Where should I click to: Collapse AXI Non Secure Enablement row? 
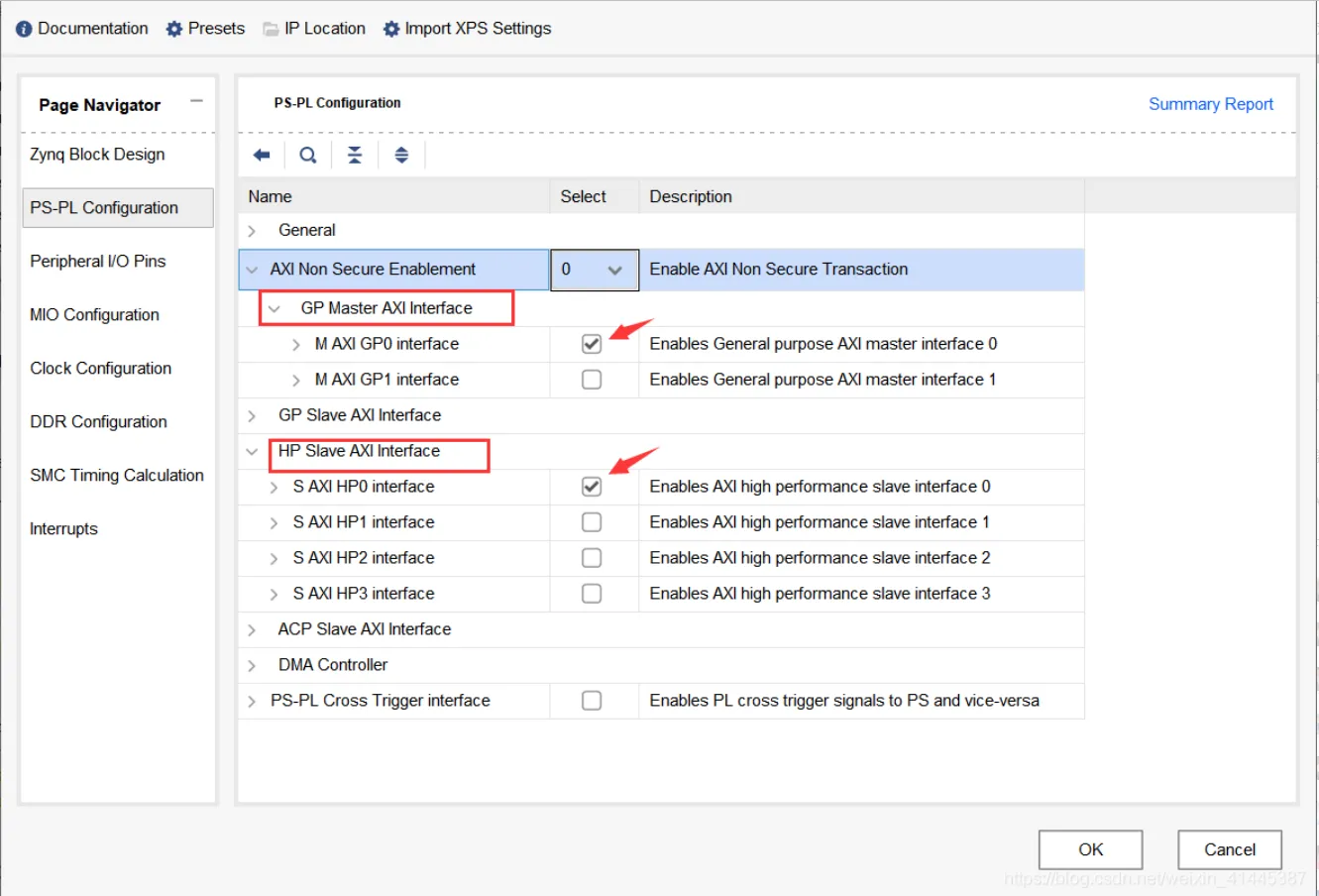[x=252, y=270]
